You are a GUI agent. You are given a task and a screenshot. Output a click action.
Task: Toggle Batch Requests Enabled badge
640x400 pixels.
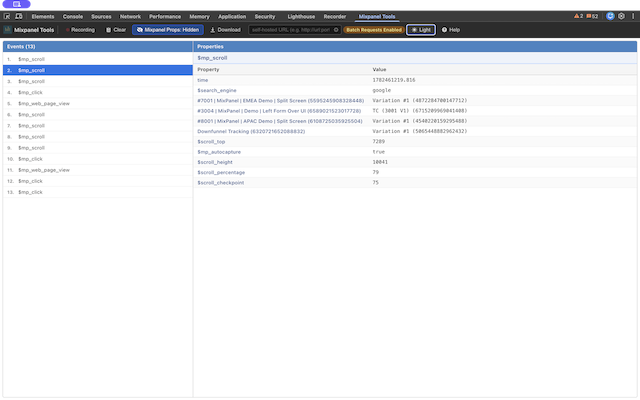[374, 30]
